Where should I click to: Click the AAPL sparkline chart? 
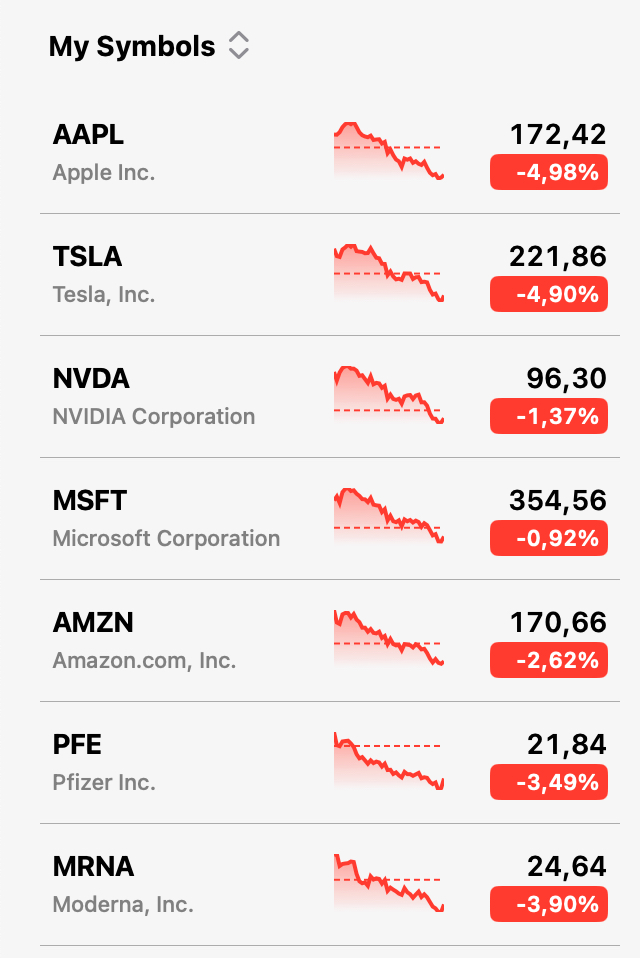(388, 151)
